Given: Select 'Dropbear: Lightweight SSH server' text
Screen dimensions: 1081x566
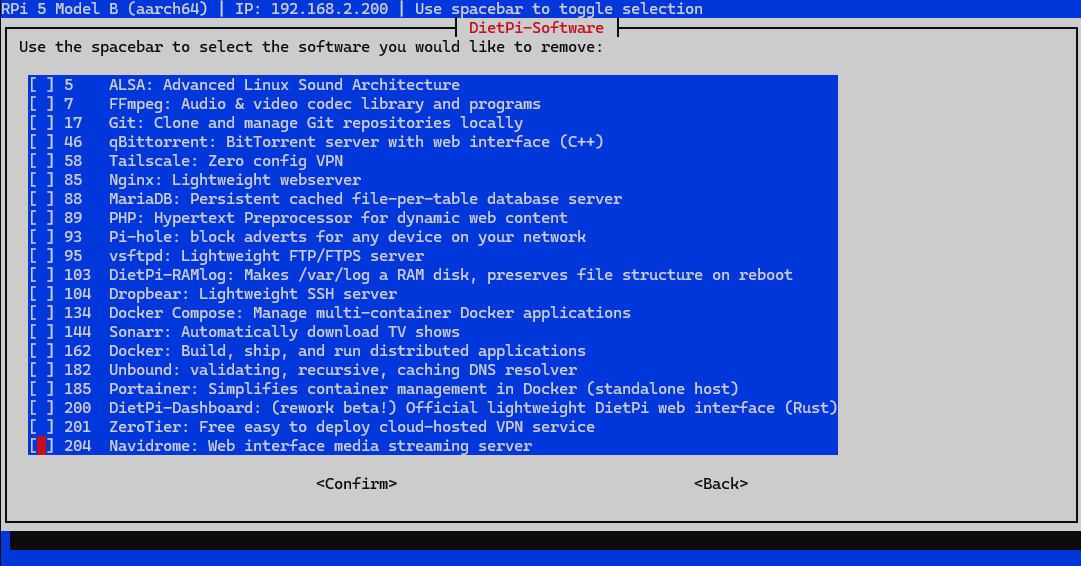Looking at the screenshot, I should click(x=252, y=294).
